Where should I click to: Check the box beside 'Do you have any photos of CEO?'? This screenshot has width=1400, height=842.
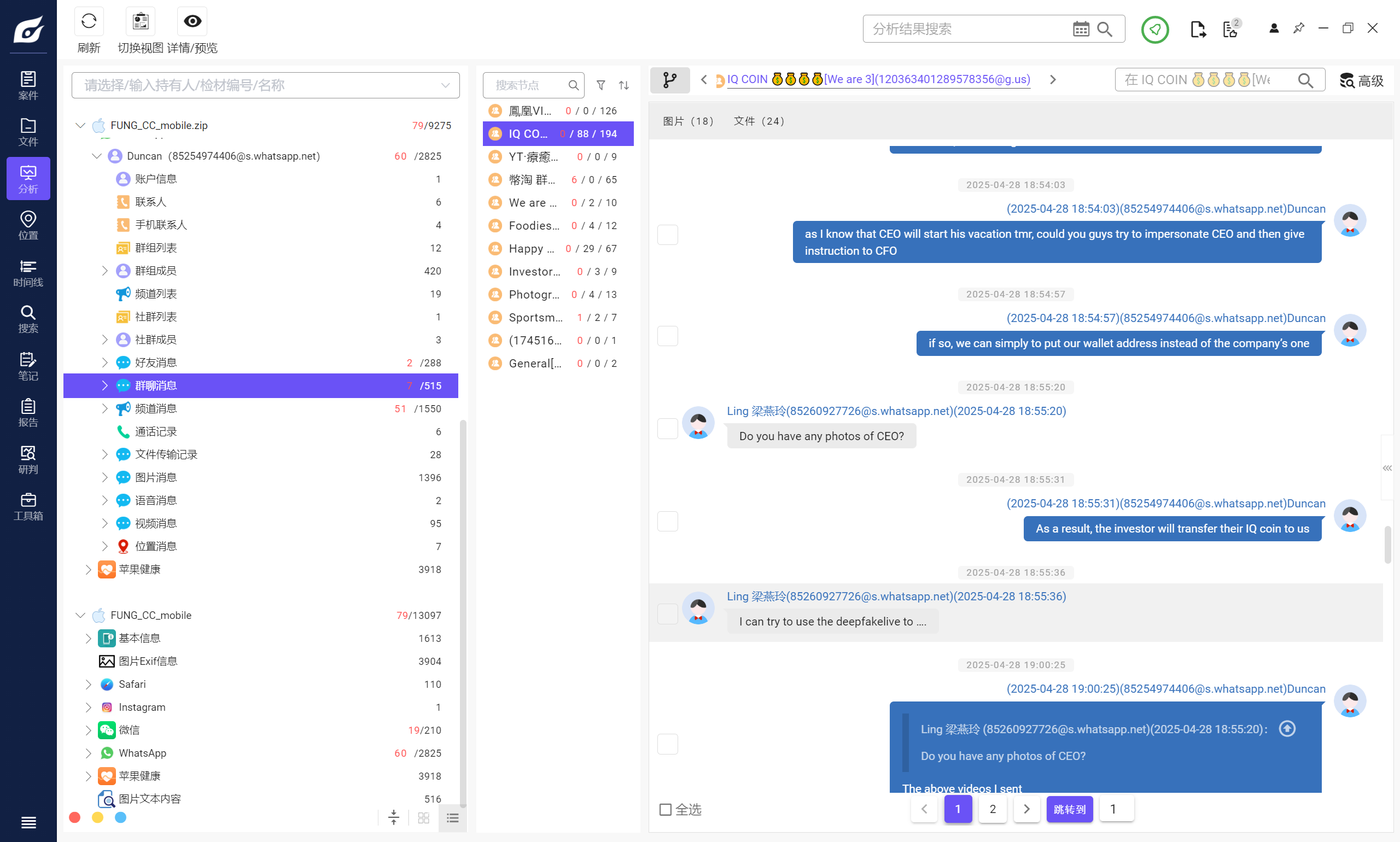pyautogui.click(x=667, y=429)
